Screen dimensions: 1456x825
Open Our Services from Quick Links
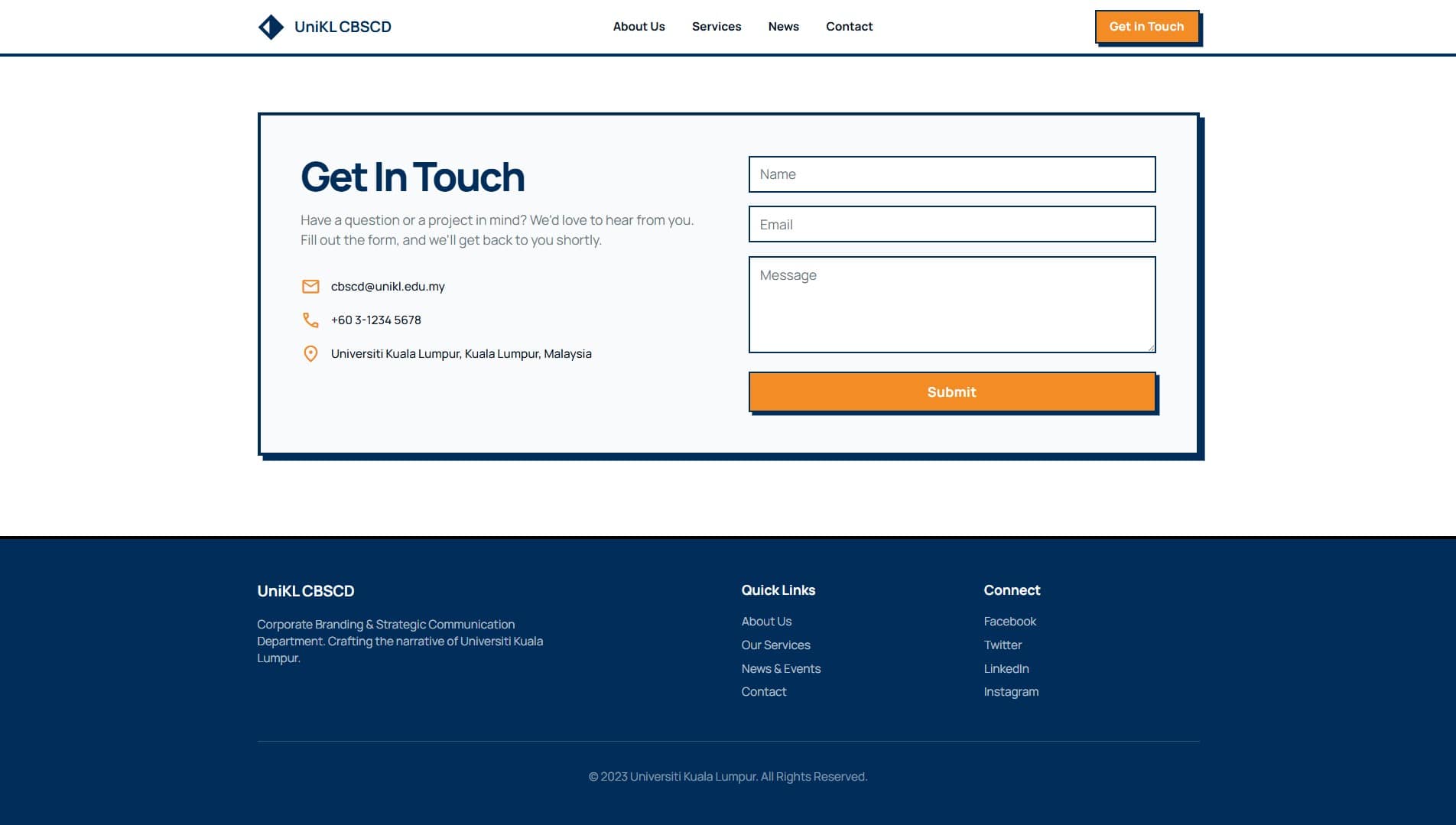pyautogui.click(x=775, y=645)
